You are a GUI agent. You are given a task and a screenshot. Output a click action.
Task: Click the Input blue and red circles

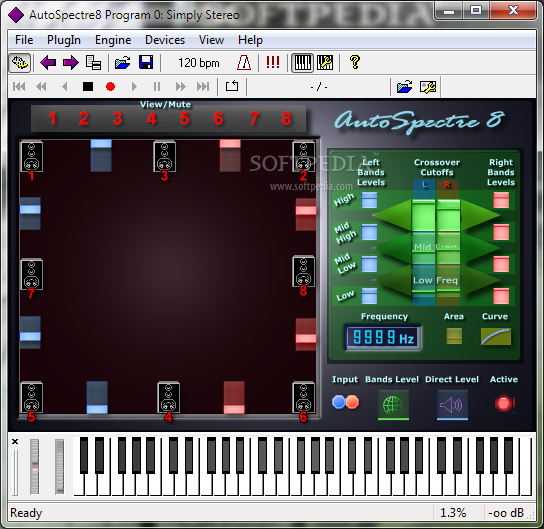coord(345,402)
